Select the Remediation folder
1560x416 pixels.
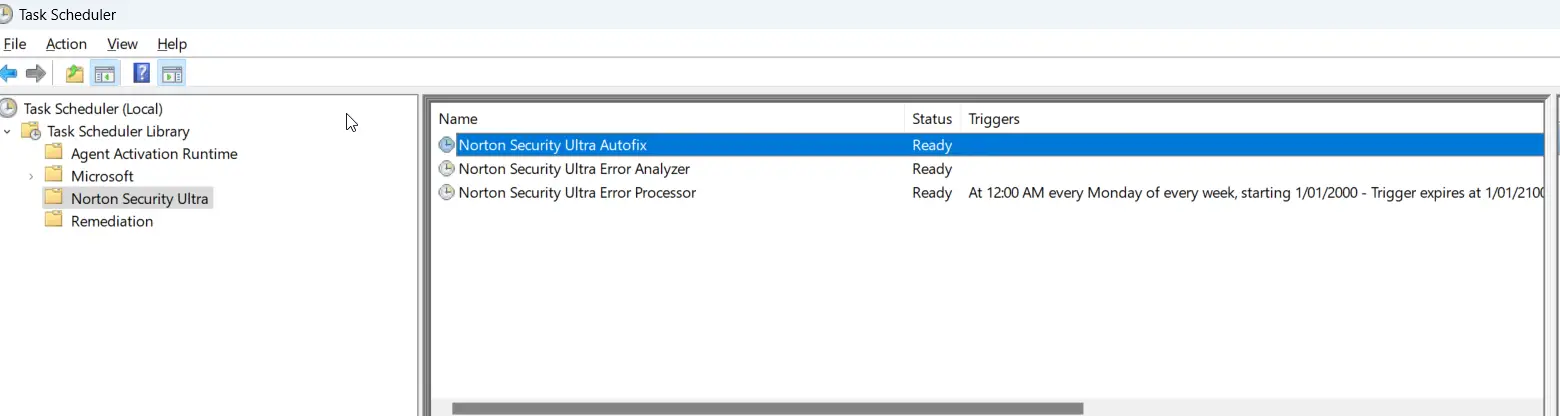pos(112,221)
